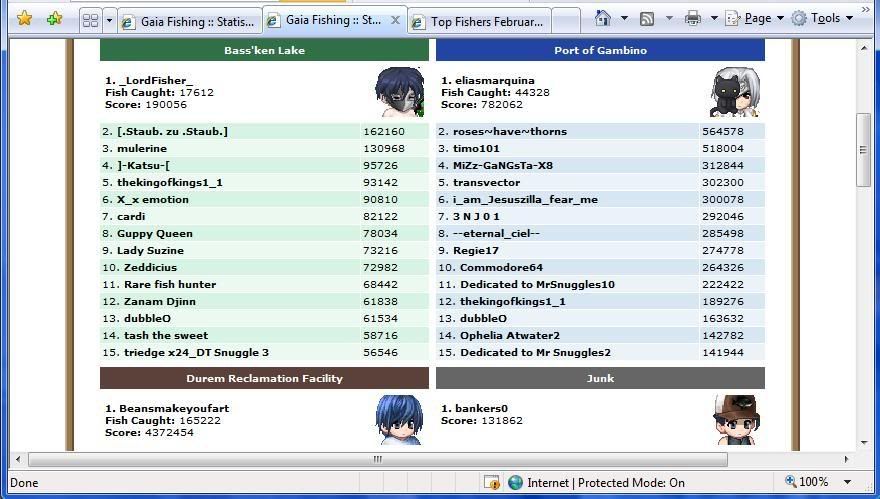The height and width of the screenshot is (499, 880).
Task: Select user Zanam Djinn
Action: click(x=159, y=301)
